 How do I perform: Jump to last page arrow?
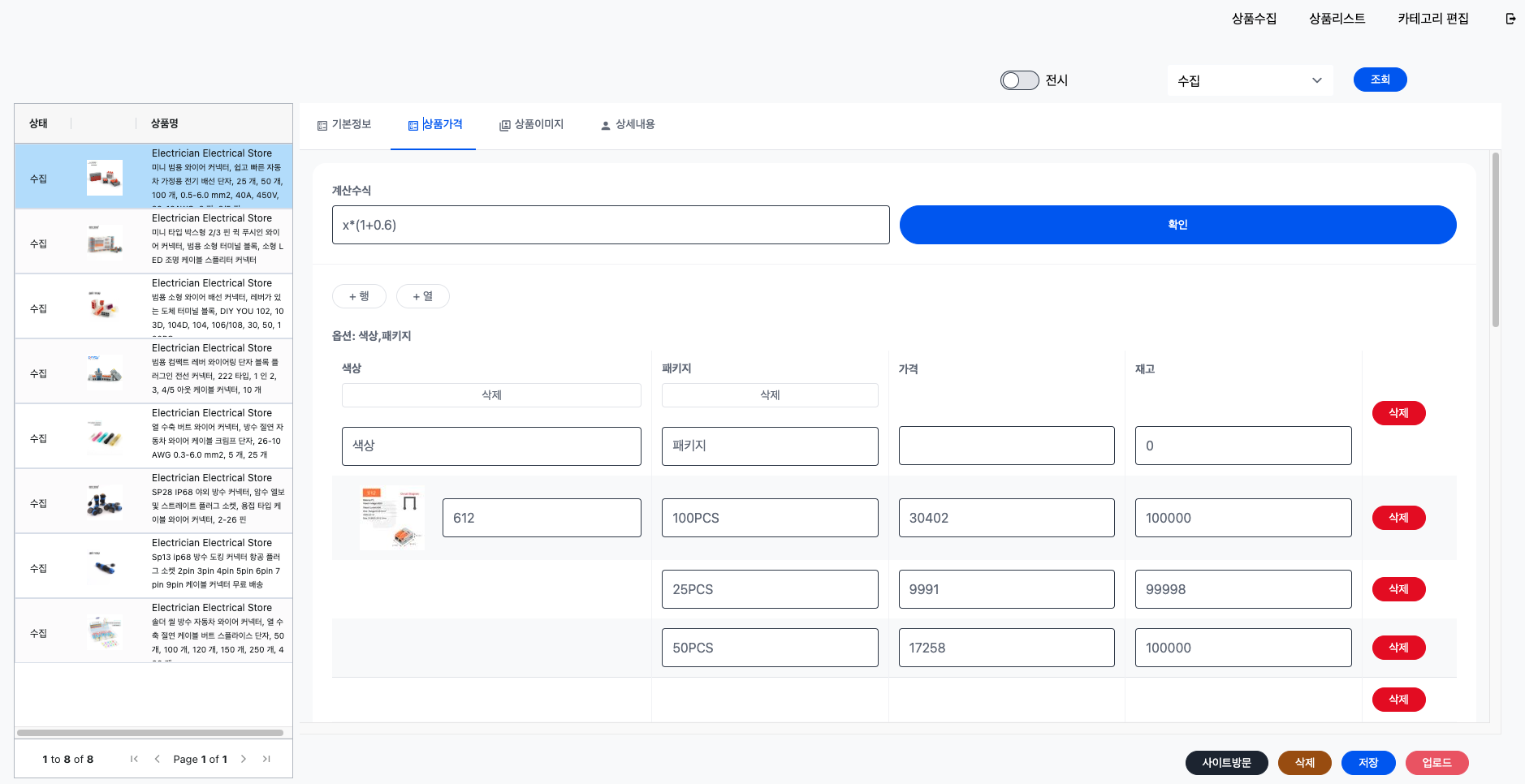(266, 759)
